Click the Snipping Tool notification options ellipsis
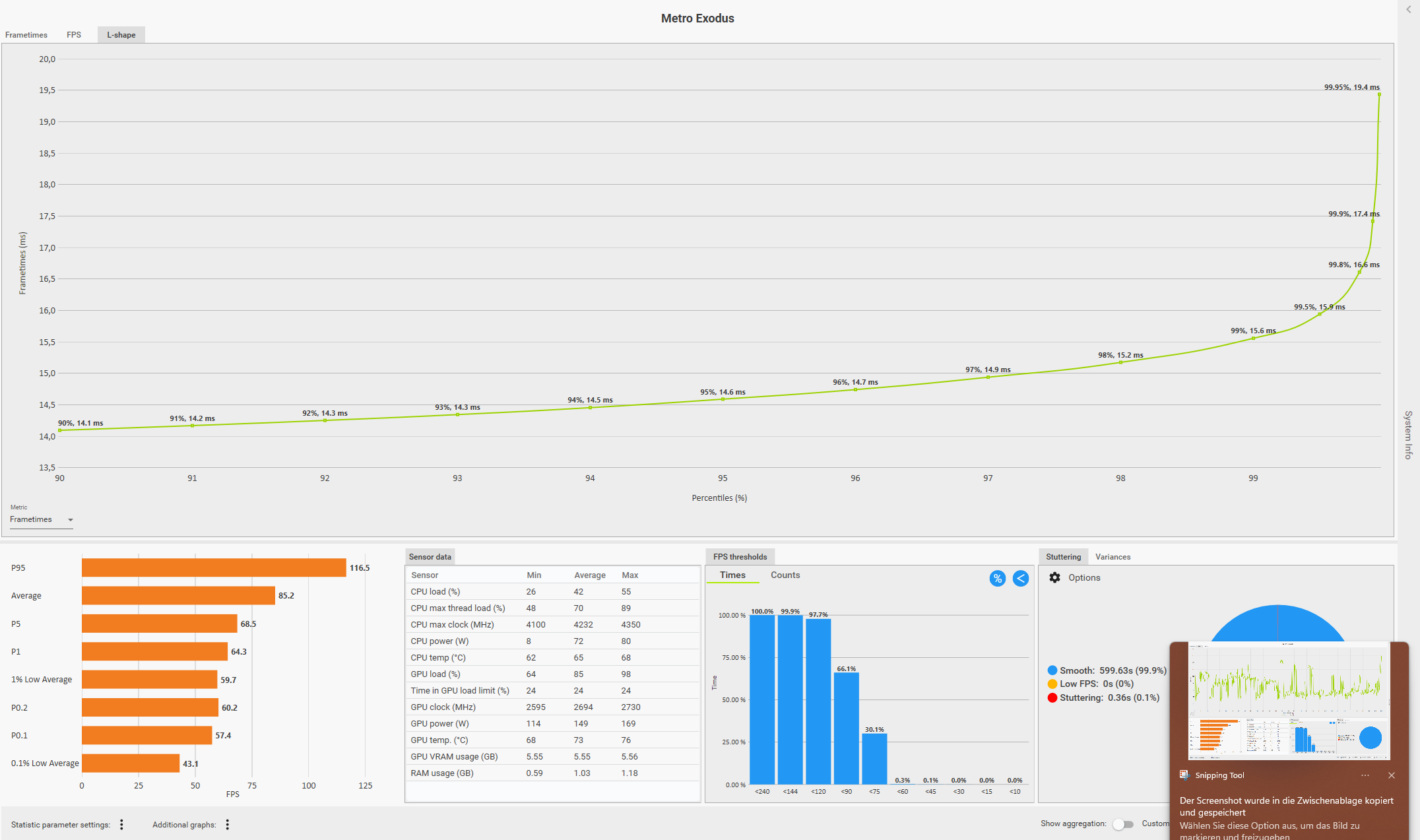Viewport: 1420px width, 840px height. pyautogui.click(x=1365, y=775)
